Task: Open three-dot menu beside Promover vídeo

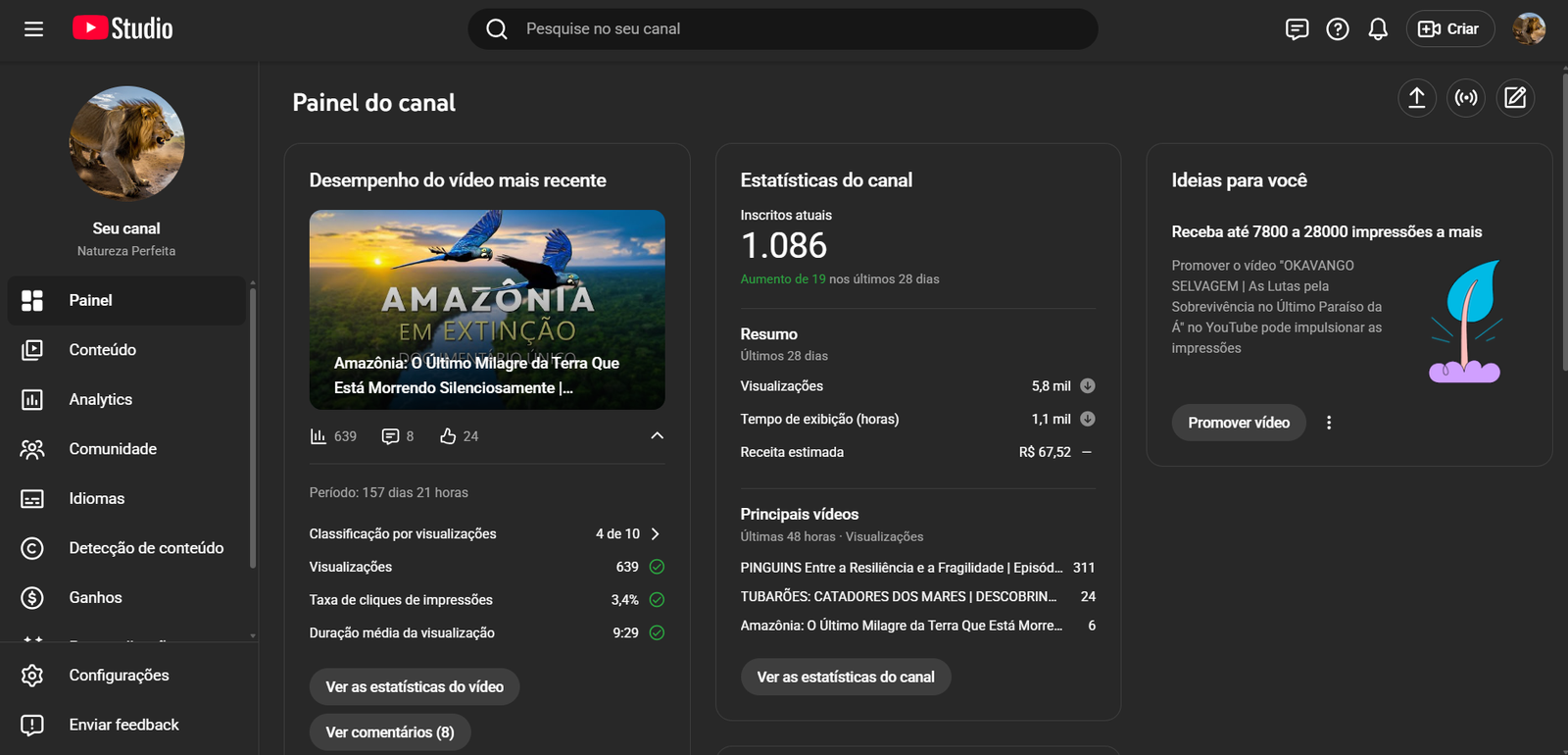Action: tap(1329, 423)
